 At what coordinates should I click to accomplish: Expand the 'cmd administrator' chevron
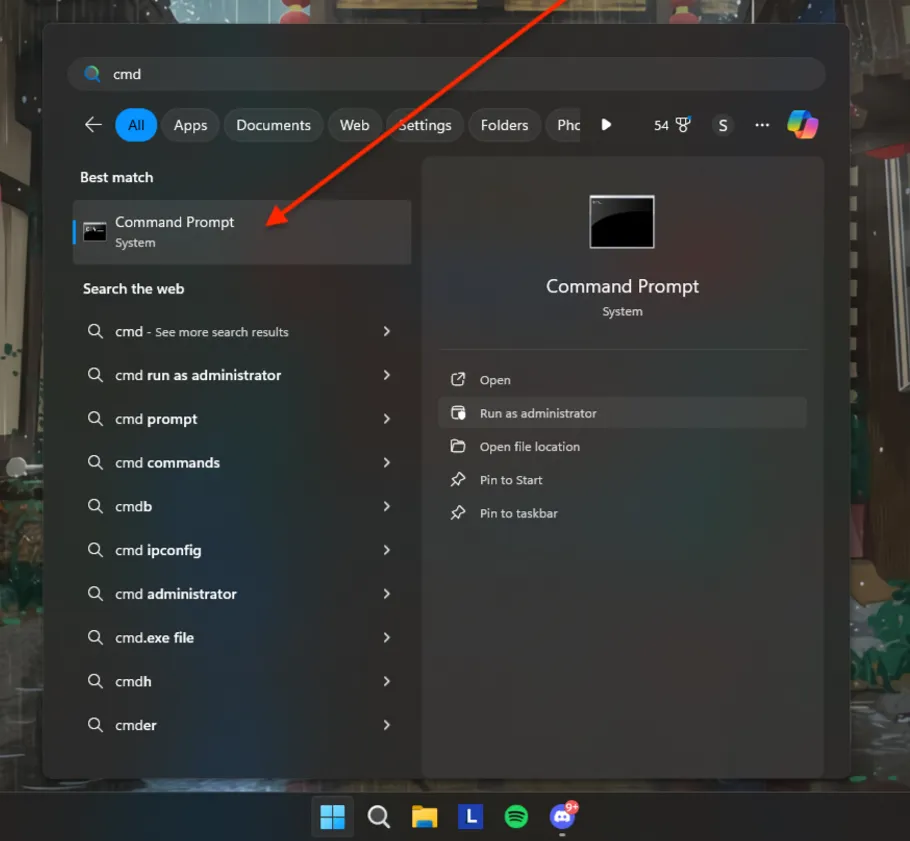(x=387, y=593)
